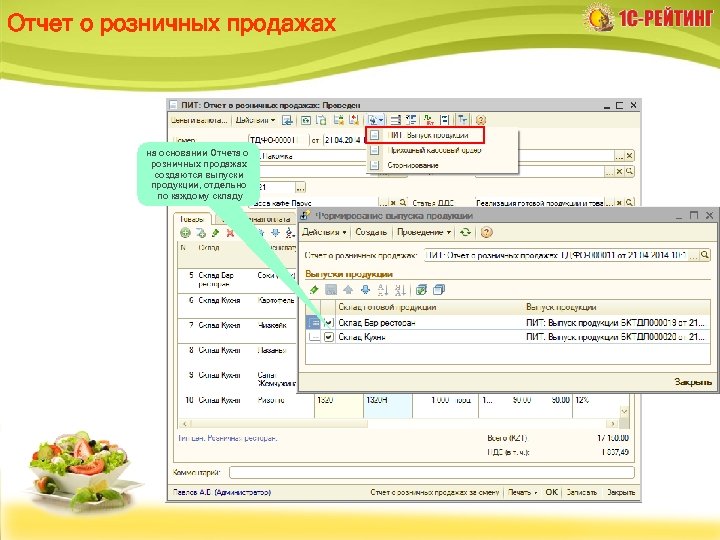
Task: Click the ellipsis button of the Статья ДДС field
Action: click(609, 202)
